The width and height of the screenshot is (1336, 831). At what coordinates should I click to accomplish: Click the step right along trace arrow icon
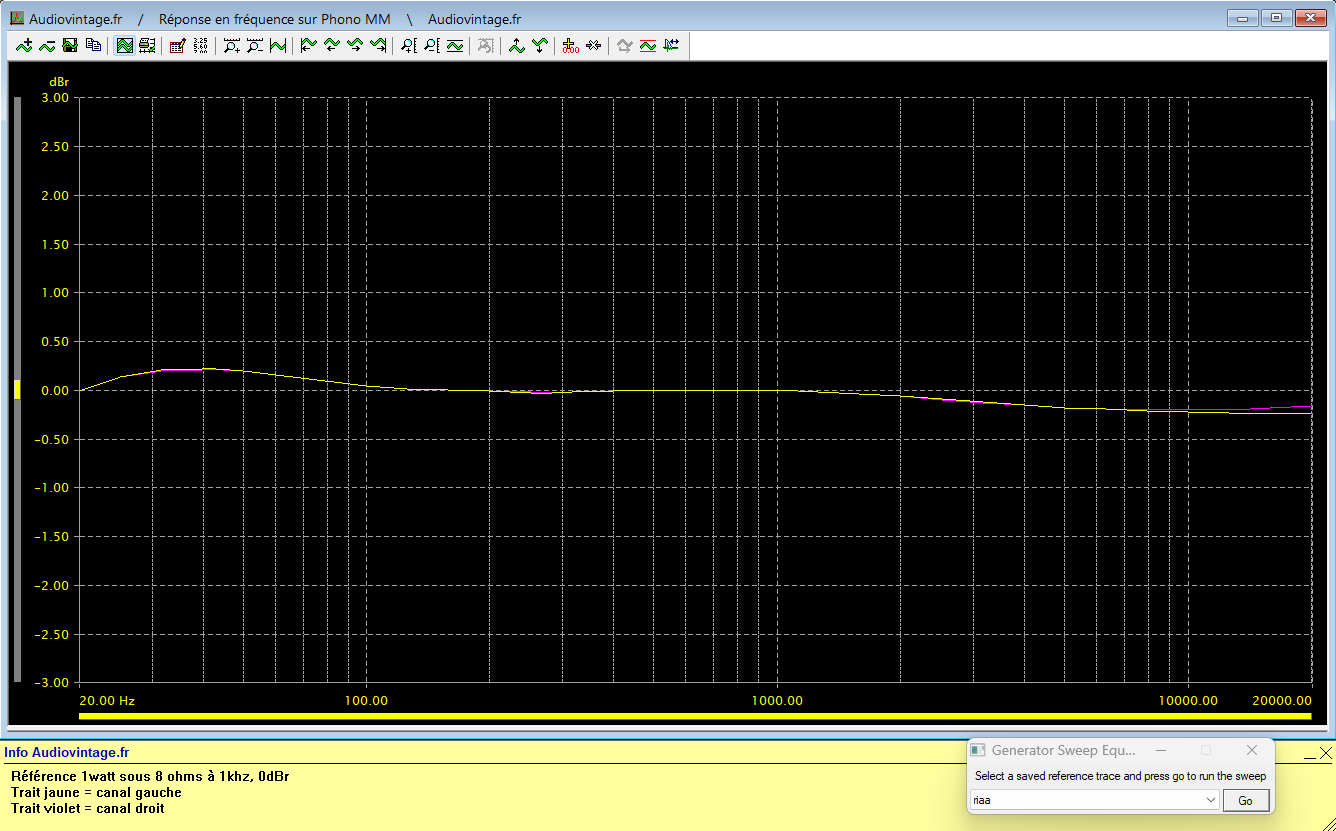355,45
